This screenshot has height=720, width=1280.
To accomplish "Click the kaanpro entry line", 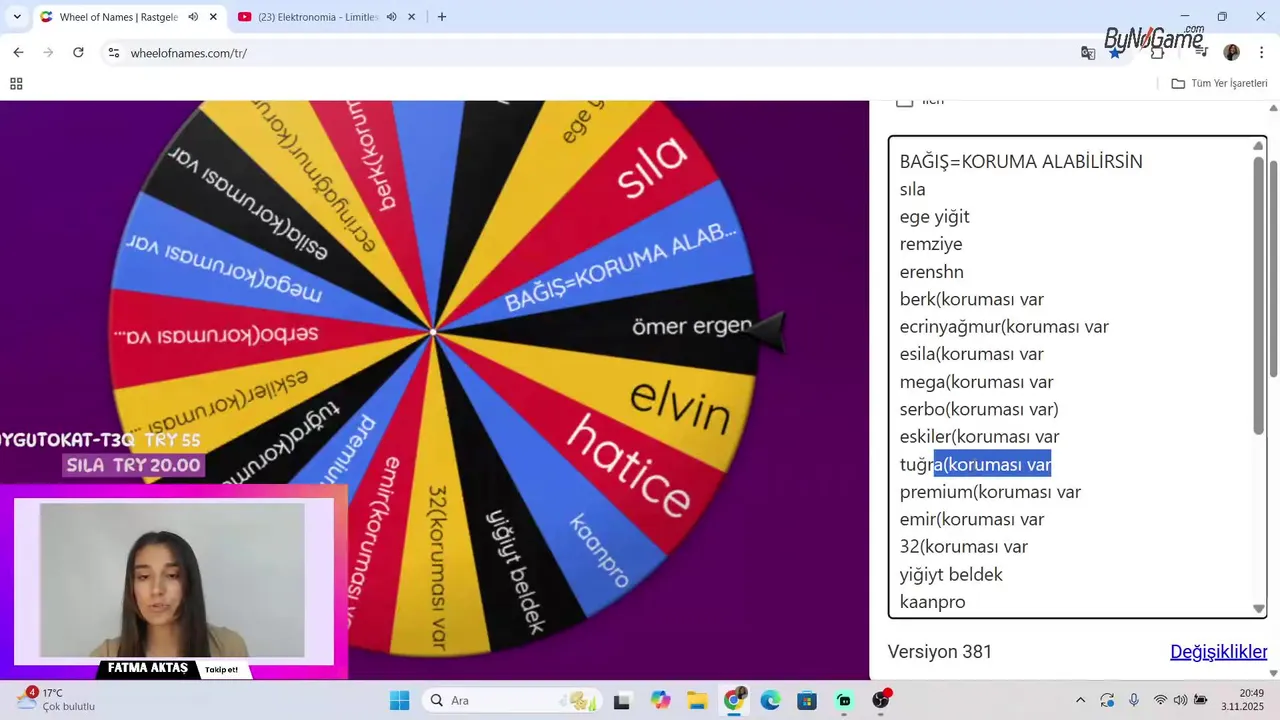I will tap(932, 602).
